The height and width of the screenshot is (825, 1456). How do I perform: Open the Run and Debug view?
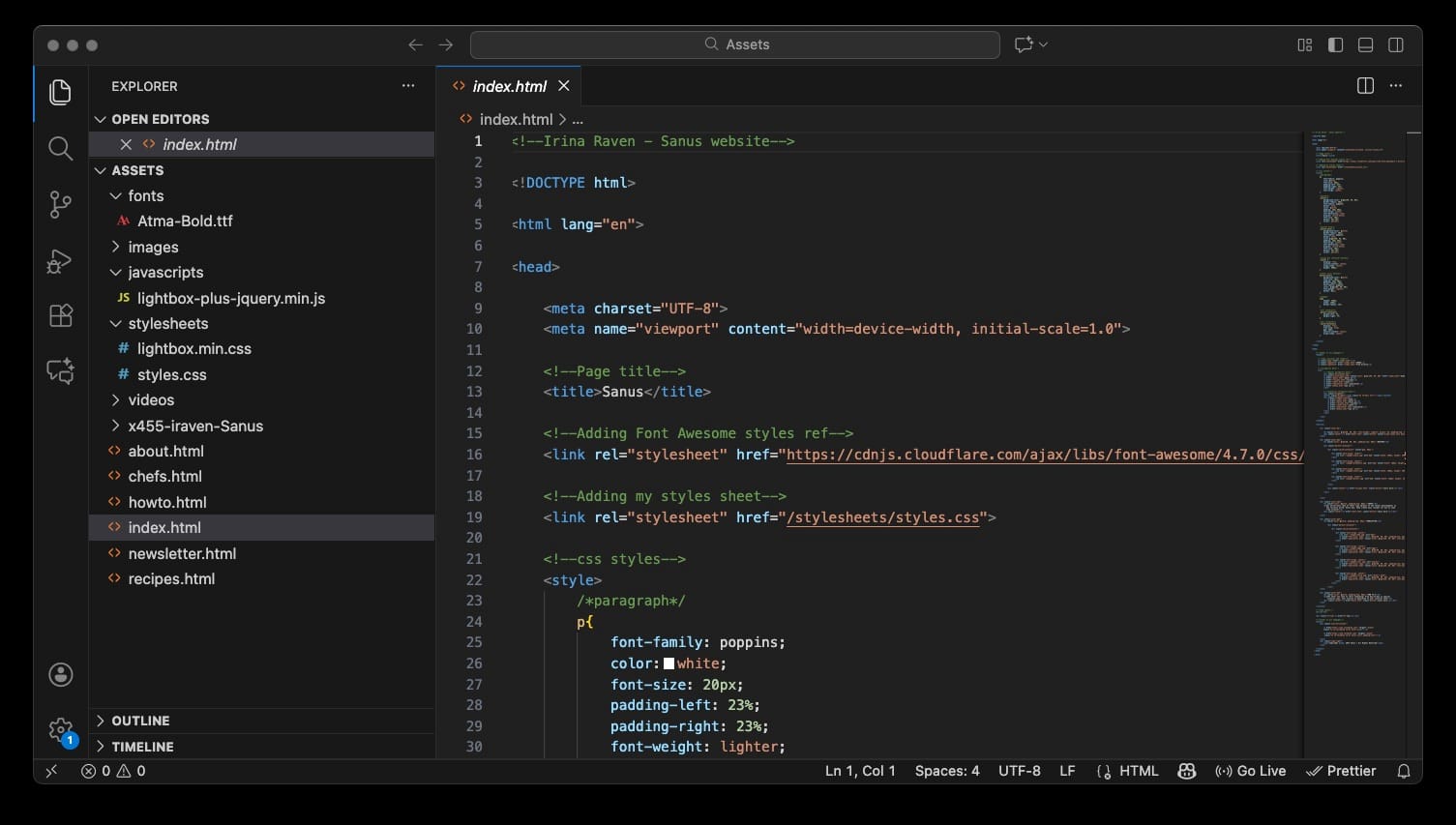[x=60, y=261]
